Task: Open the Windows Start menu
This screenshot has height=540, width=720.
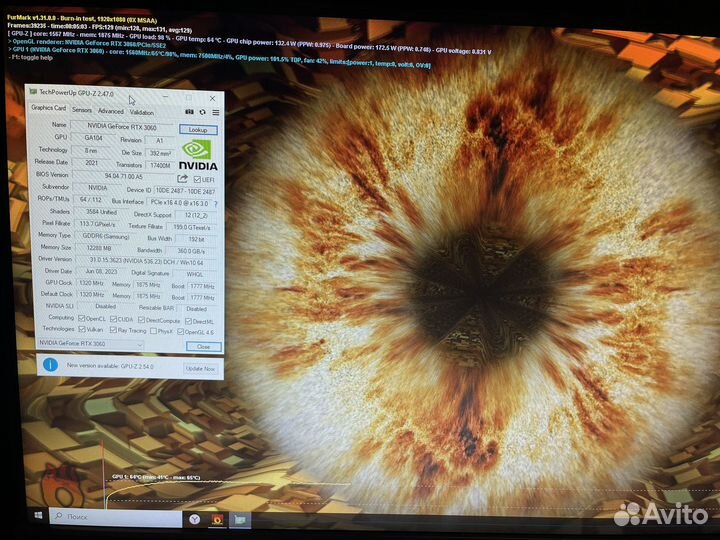Action: tap(39, 516)
